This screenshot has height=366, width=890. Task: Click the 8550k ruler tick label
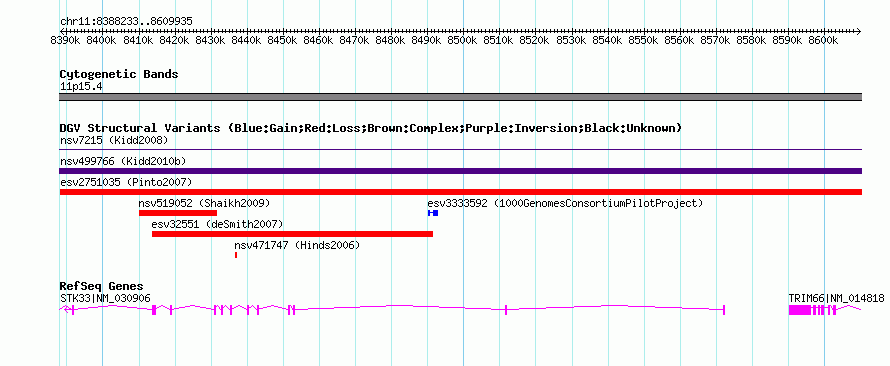click(644, 40)
